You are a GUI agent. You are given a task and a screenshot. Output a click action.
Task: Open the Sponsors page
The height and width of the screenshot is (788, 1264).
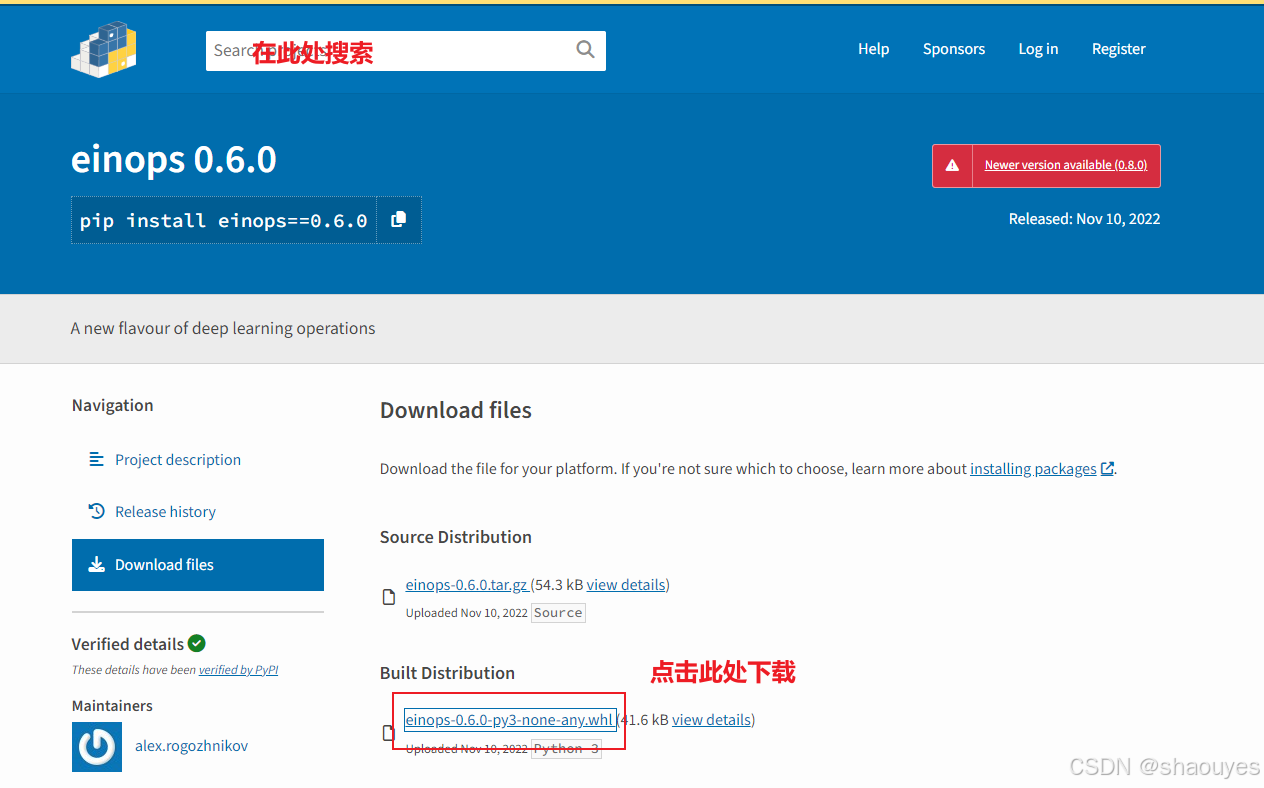click(x=954, y=49)
